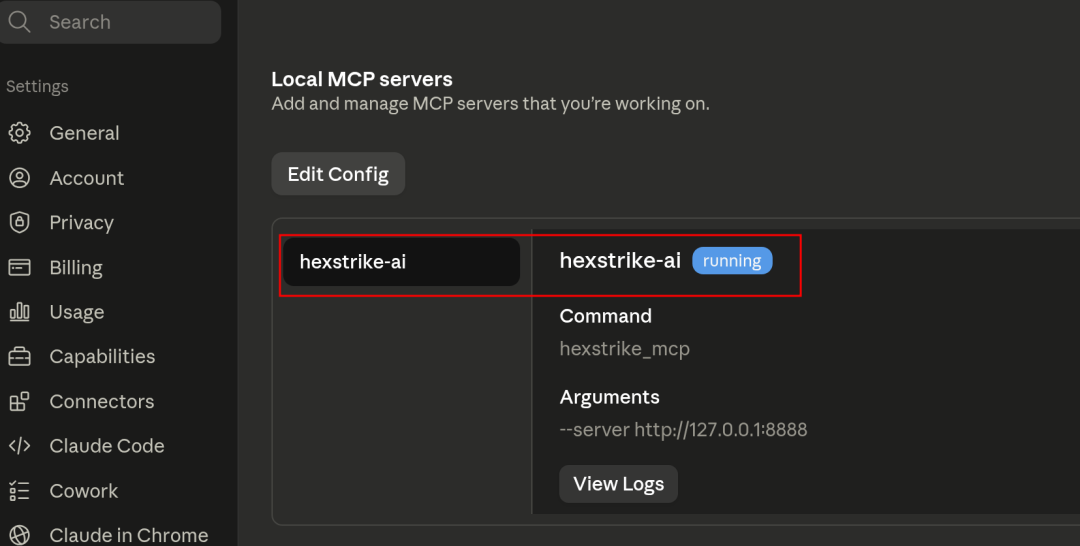Viewport: 1080px width, 546px height.
Task: Click the General gear icon
Action: click(19, 133)
